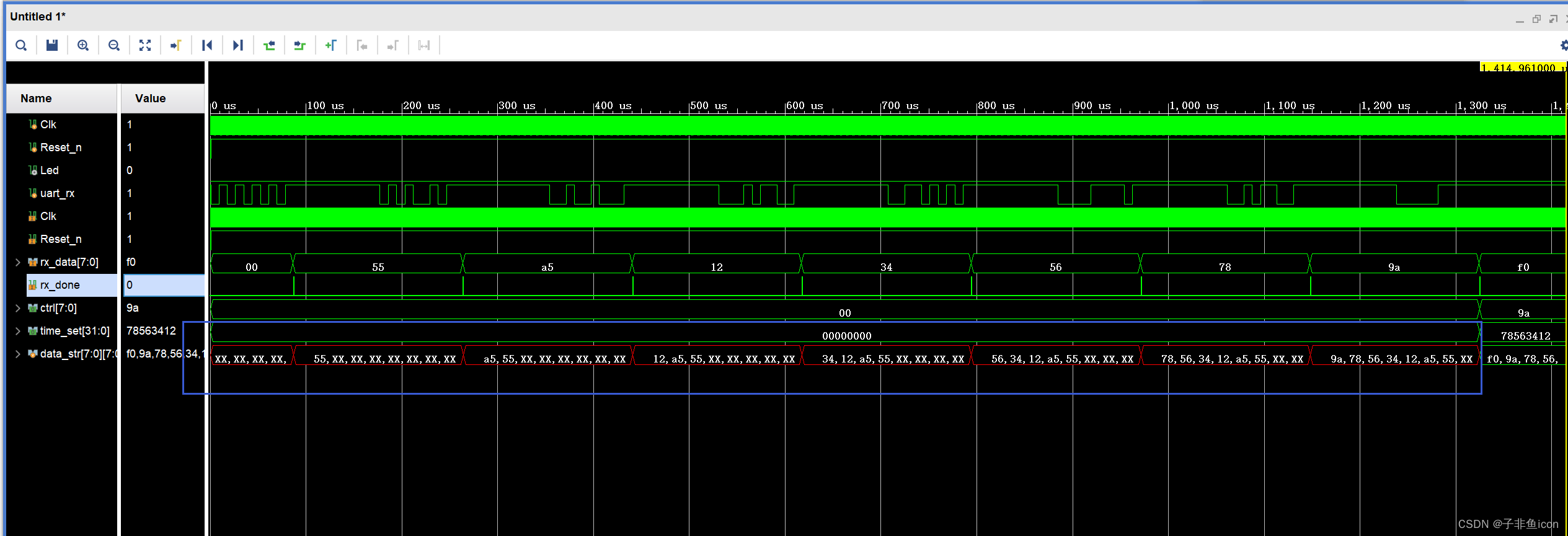Click the Untitled 1* window title

(38, 17)
